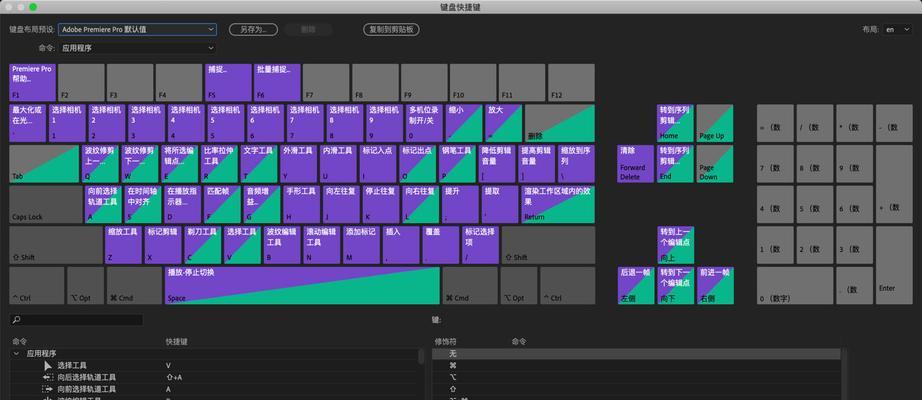
Task: Focus the command search input field
Action: 76,320
